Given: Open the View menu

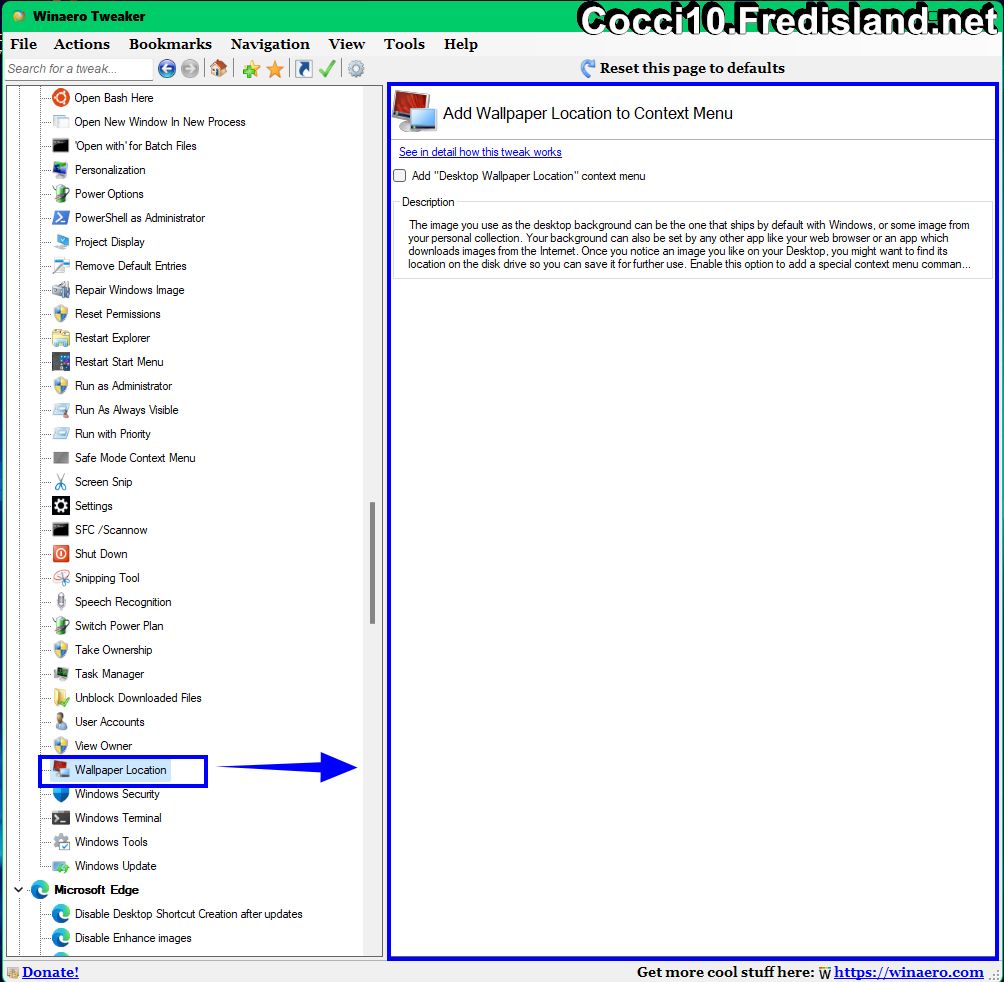Looking at the screenshot, I should (x=347, y=44).
